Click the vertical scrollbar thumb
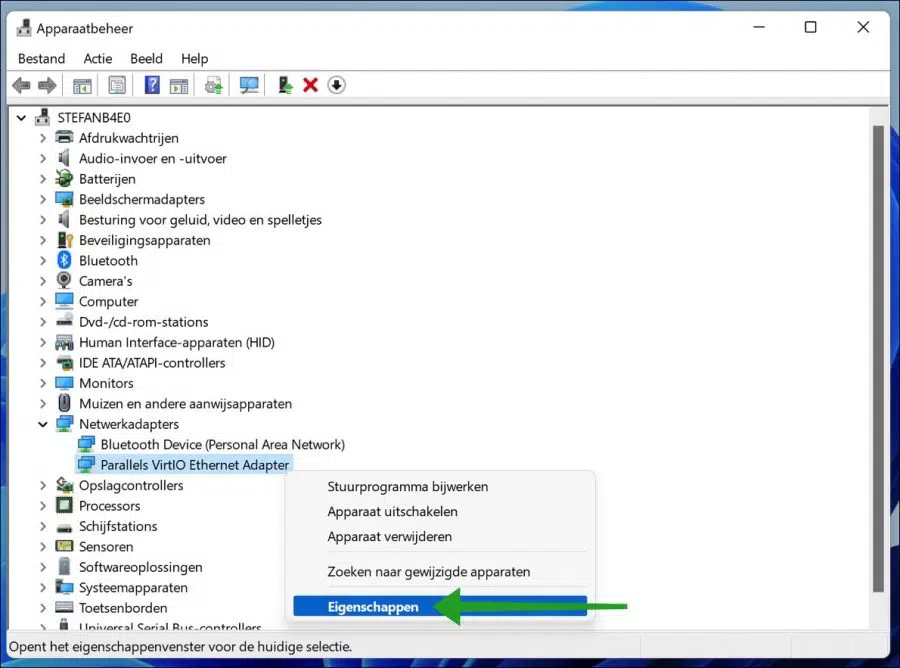900x668 pixels. pos(878,359)
